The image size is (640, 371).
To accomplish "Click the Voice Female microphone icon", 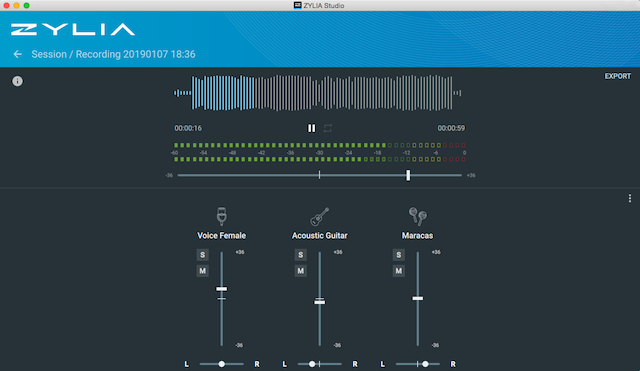I will click(222, 216).
